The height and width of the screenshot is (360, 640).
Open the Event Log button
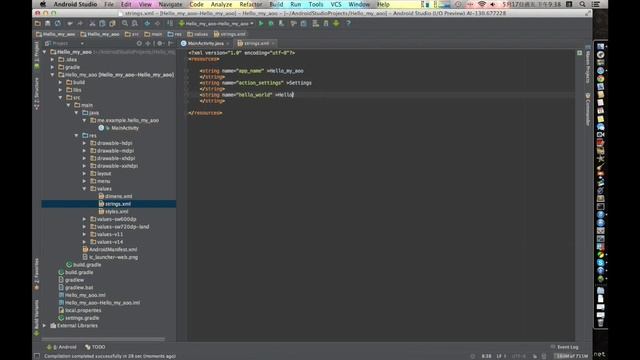(564, 347)
